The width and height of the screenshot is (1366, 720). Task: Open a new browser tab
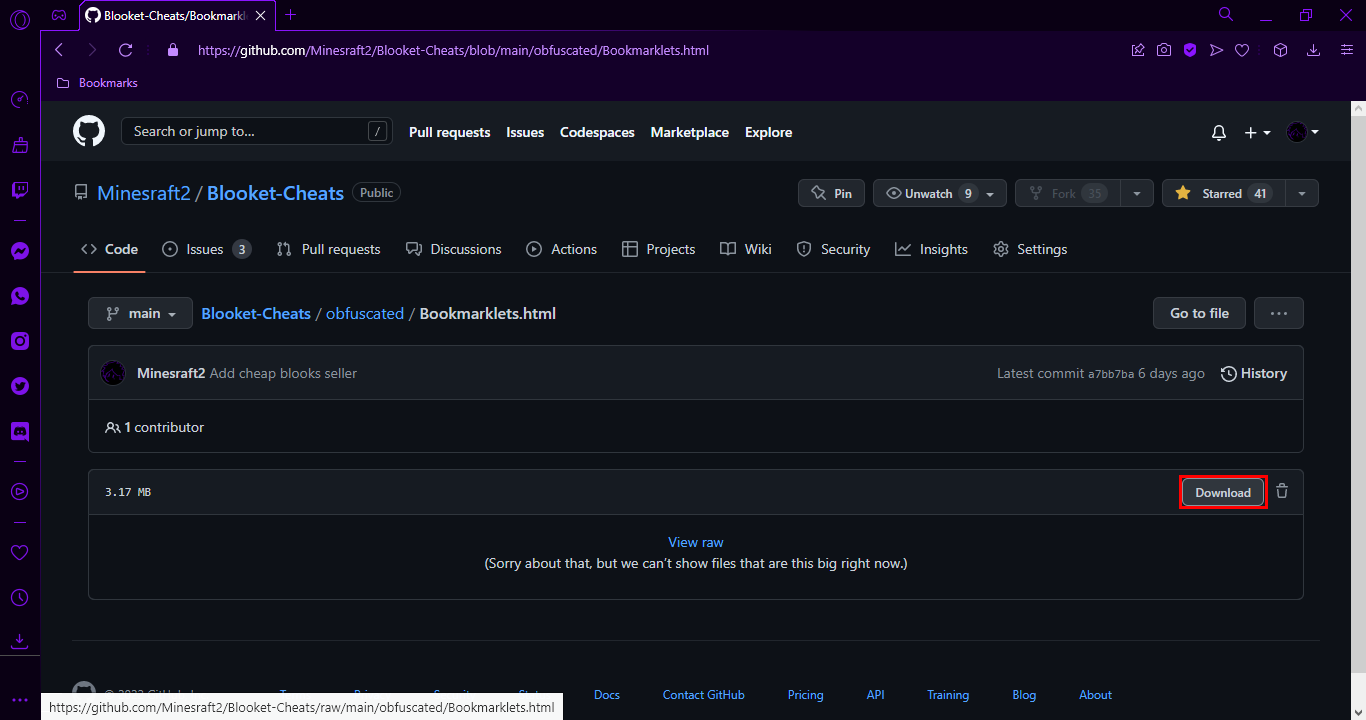(291, 15)
